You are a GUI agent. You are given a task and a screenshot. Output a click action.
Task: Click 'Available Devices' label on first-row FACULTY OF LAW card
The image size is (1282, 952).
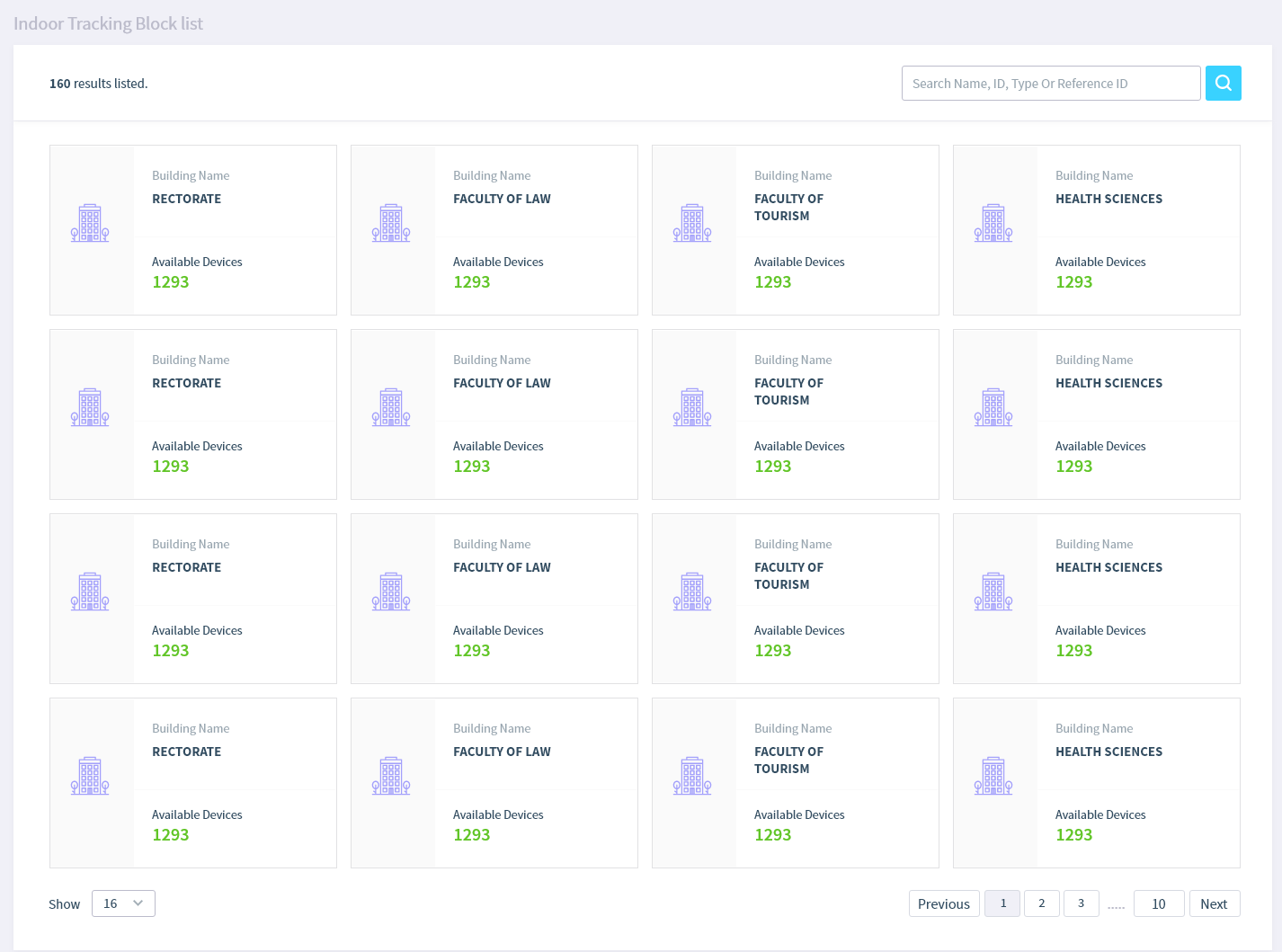498,262
